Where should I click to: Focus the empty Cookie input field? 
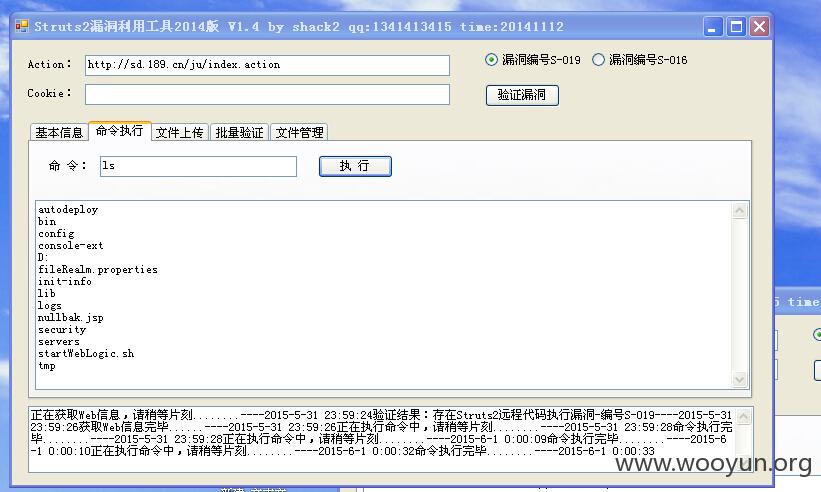coord(267,94)
